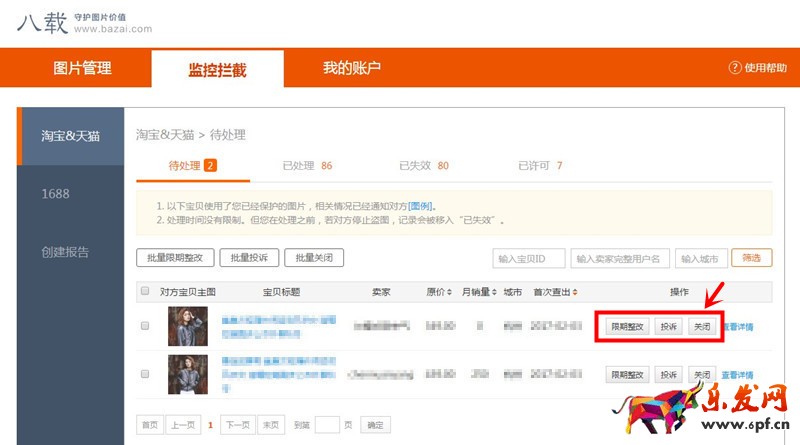Click 批量投诉 button
The width and height of the screenshot is (800, 445).
pyautogui.click(x=249, y=258)
